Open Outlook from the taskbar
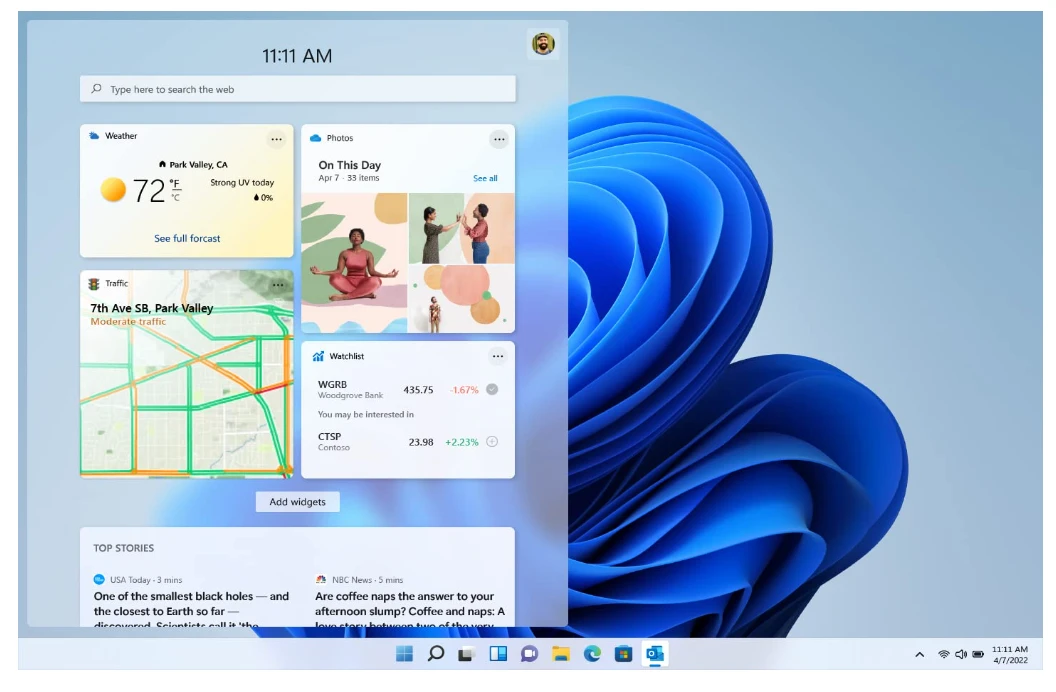The height and width of the screenshot is (692, 1056). click(x=655, y=654)
